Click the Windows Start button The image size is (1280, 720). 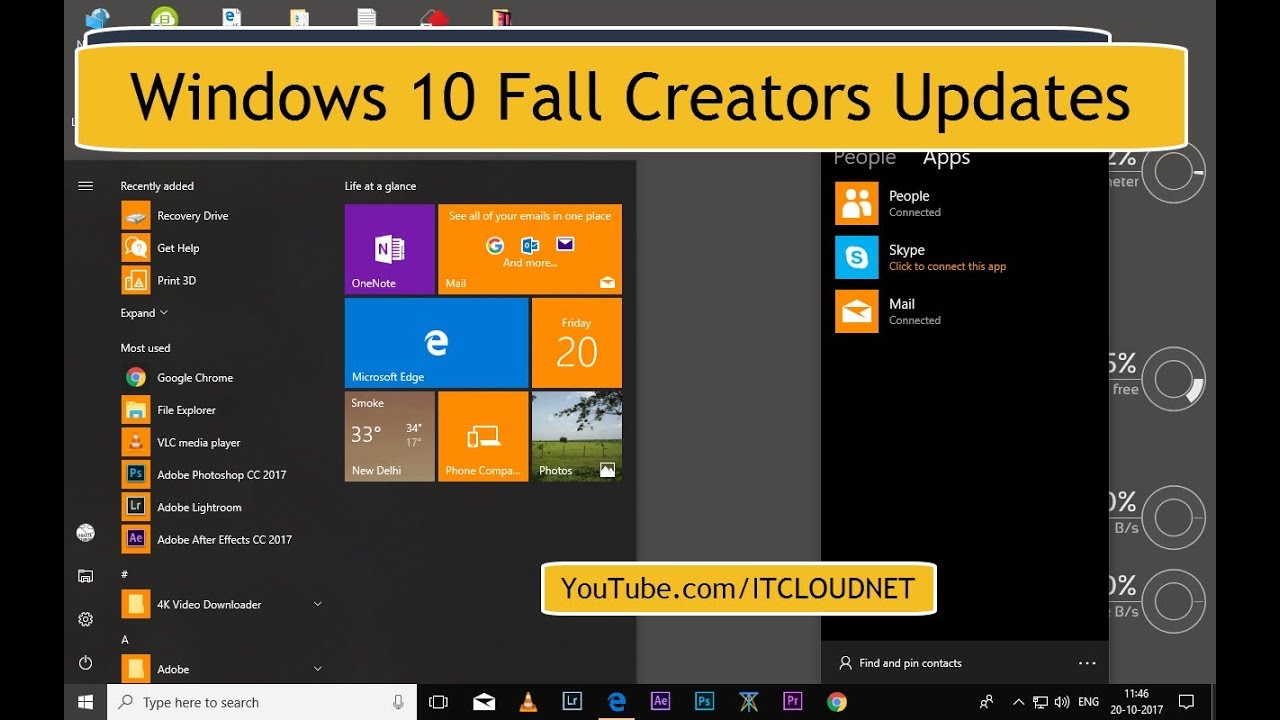click(x=85, y=702)
